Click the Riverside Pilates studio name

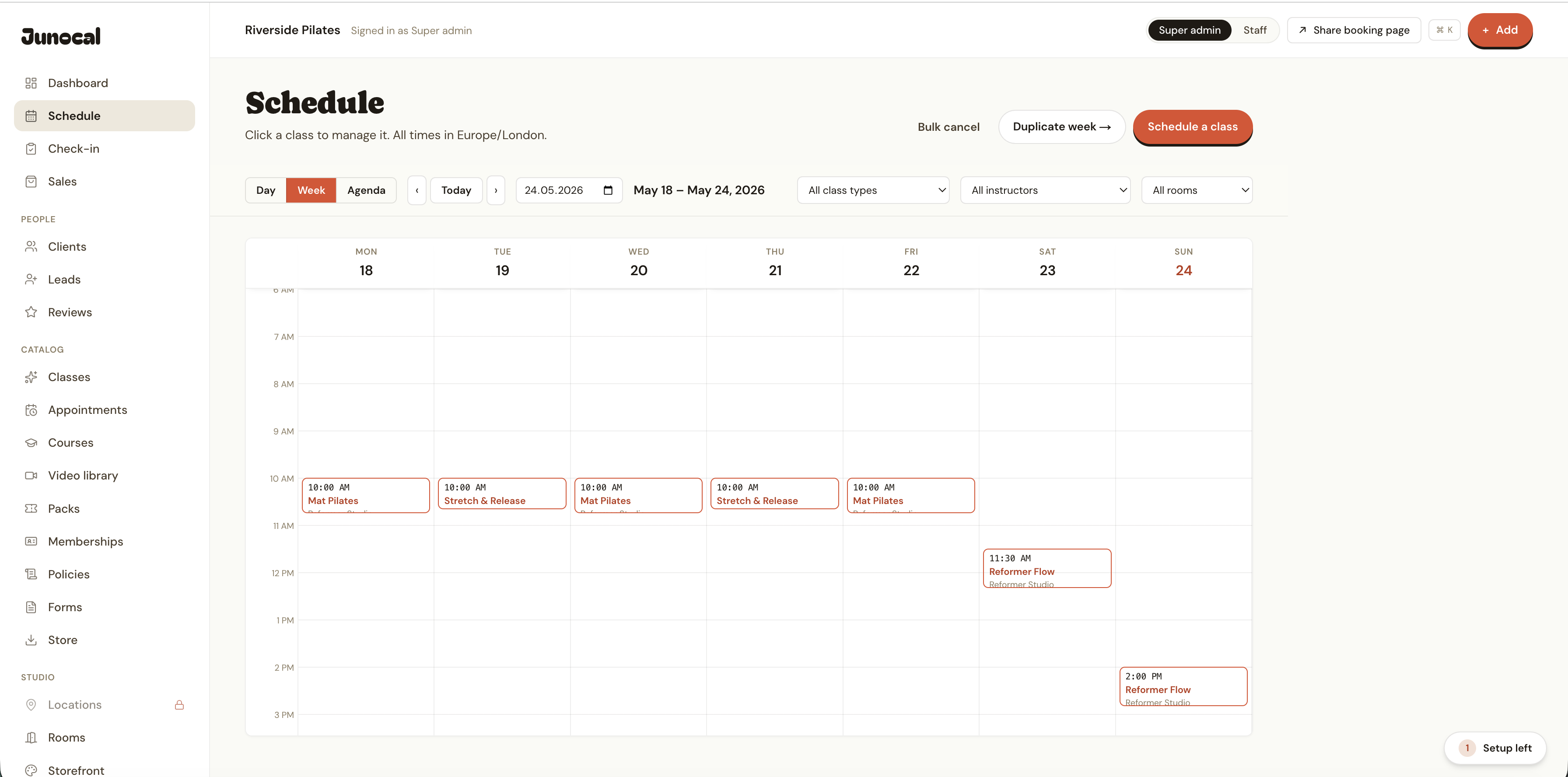[x=292, y=30]
